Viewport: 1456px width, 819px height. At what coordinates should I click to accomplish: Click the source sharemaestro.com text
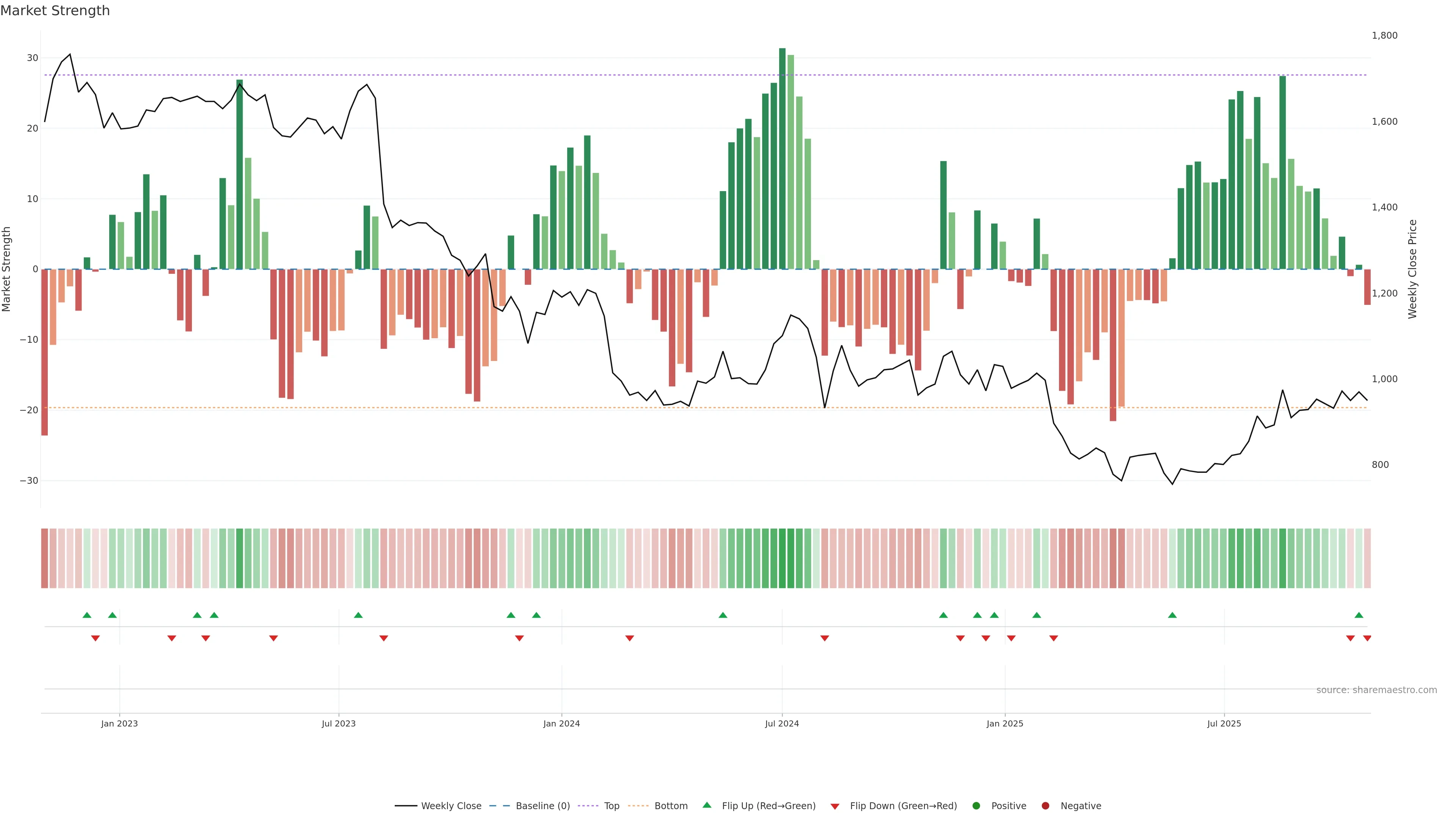(x=1376, y=690)
